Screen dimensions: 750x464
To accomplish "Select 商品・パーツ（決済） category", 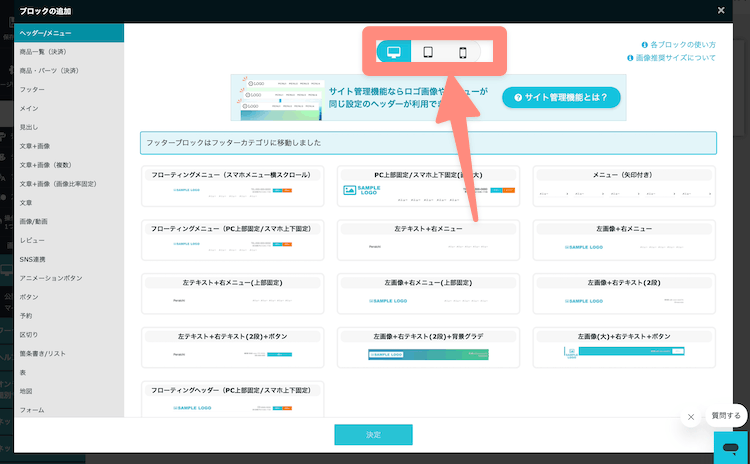I will 69,70.
